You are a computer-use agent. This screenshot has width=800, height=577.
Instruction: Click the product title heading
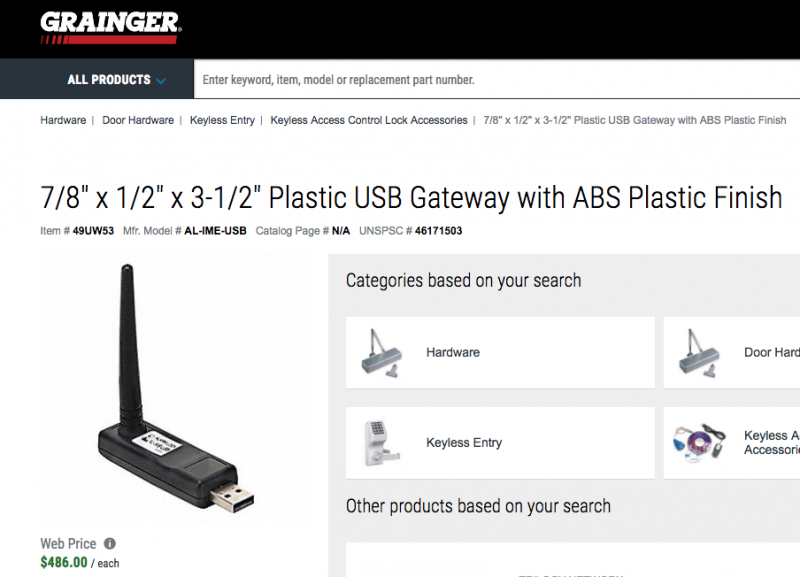[x=411, y=198]
